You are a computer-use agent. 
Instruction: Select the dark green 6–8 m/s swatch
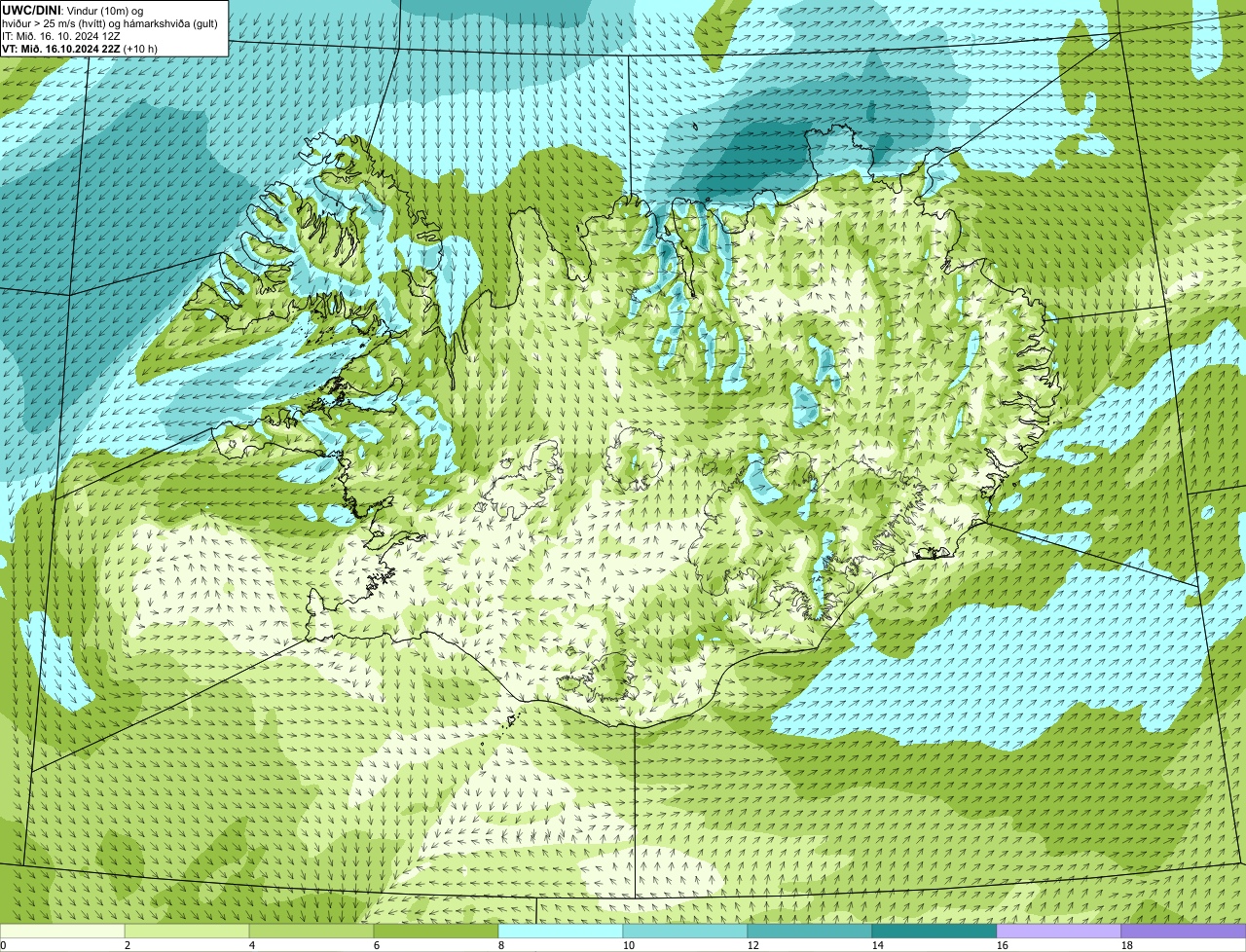coord(436,932)
